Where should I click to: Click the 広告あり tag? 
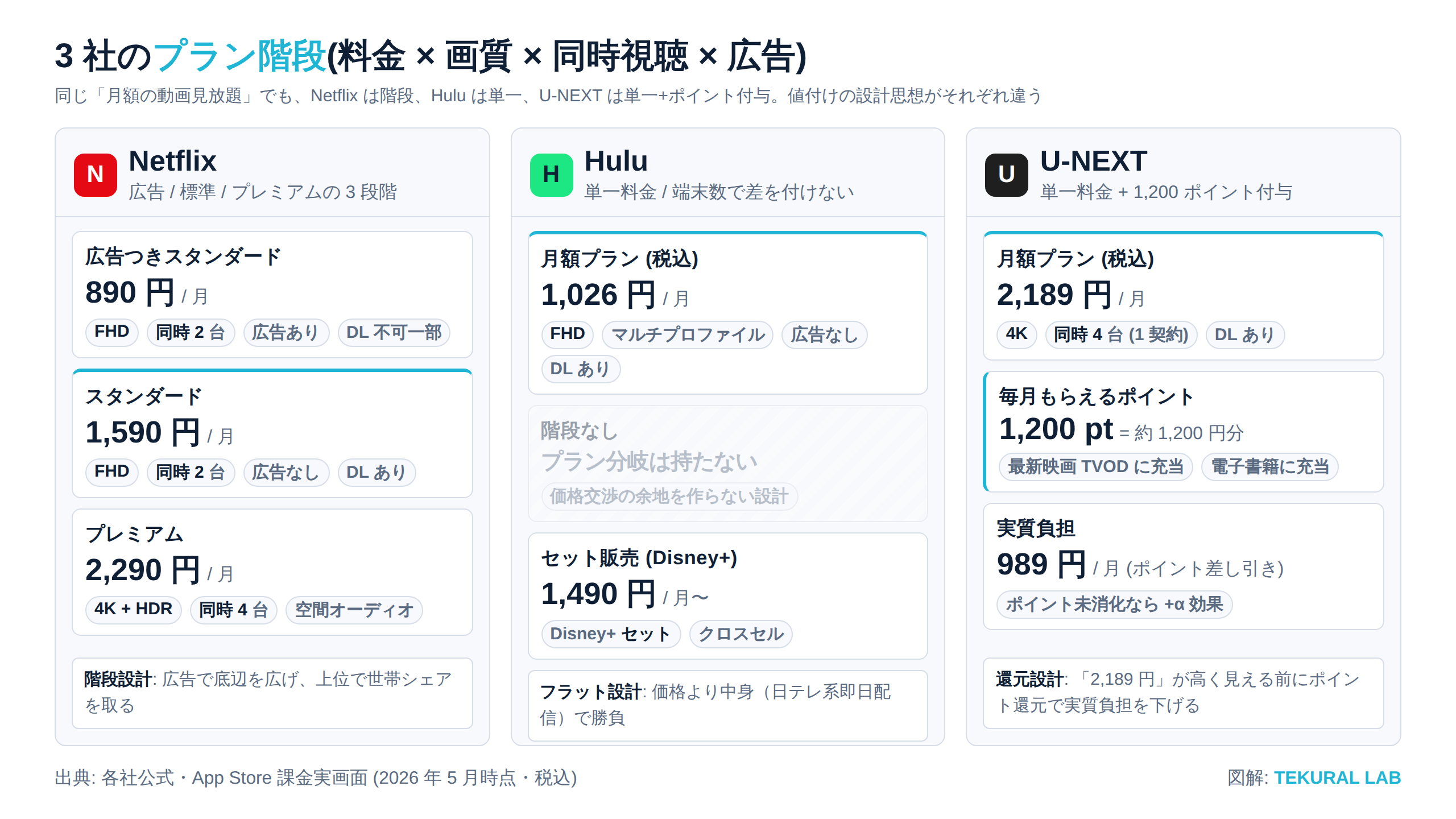tap(286, 332)
